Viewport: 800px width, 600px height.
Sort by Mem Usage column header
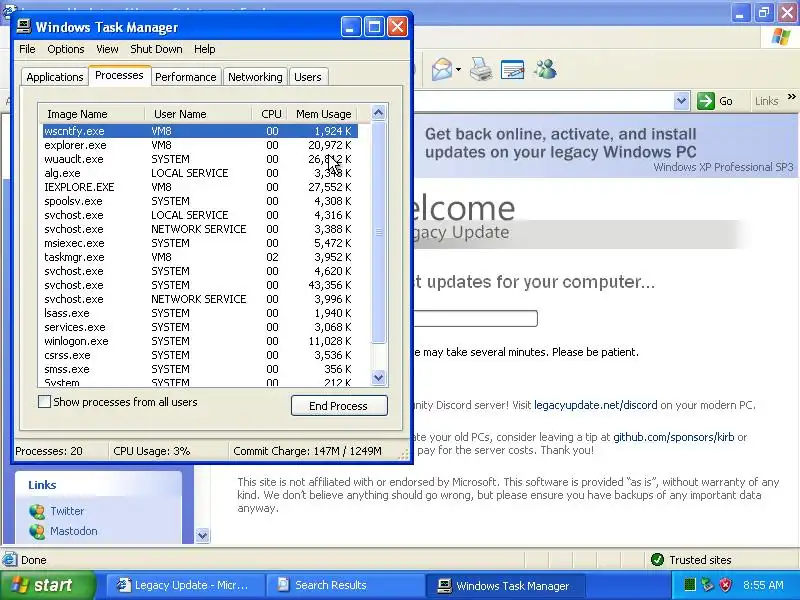click(322, 114)
